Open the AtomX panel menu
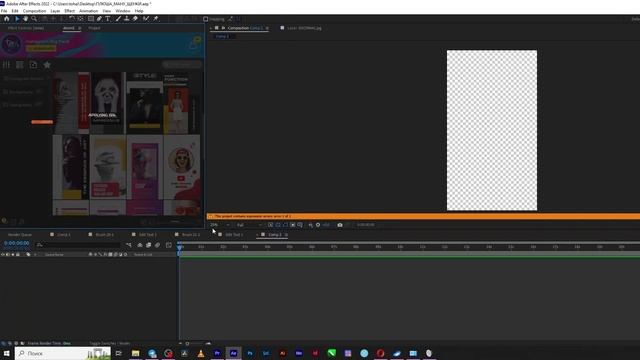Viewport: 640px width, 360px height. 80,28
